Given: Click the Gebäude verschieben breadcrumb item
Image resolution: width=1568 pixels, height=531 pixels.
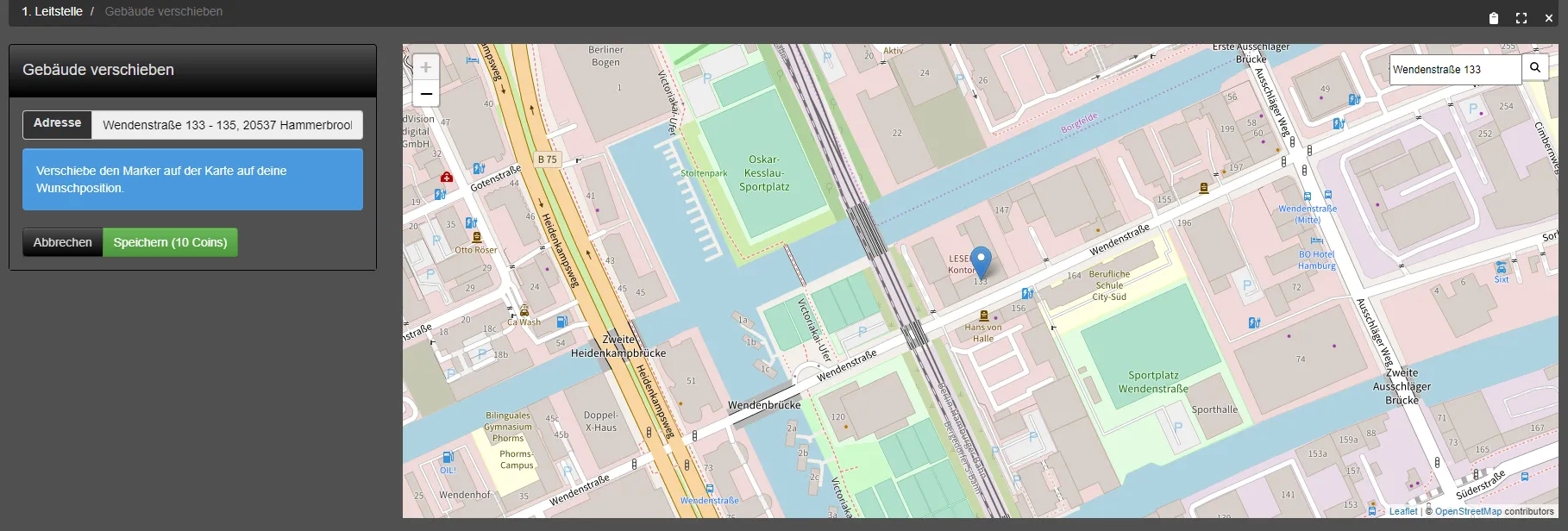Looking at the screenshot, I should (164, 11).
